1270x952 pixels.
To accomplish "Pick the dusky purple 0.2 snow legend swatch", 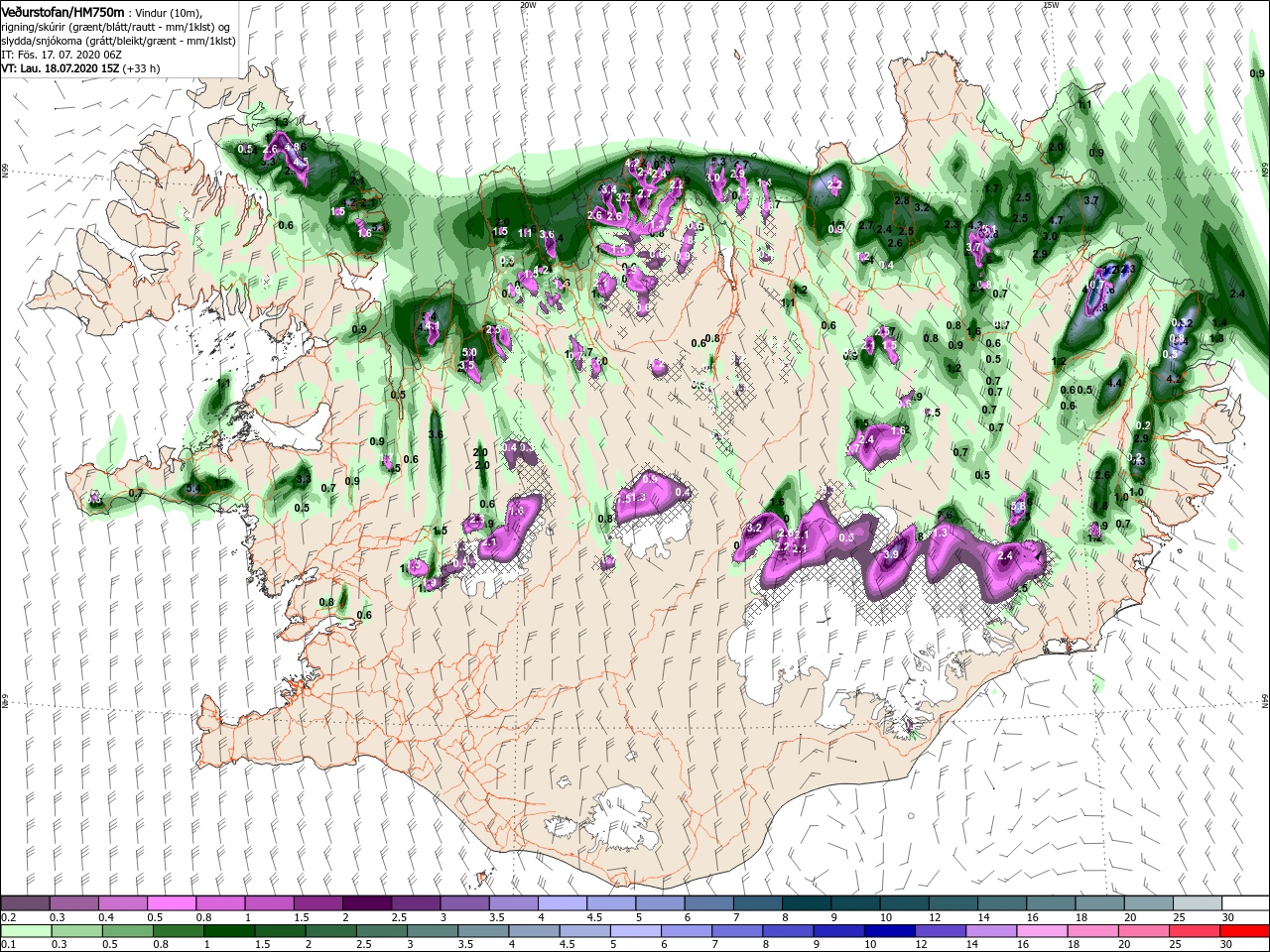I will click(25, 903).
